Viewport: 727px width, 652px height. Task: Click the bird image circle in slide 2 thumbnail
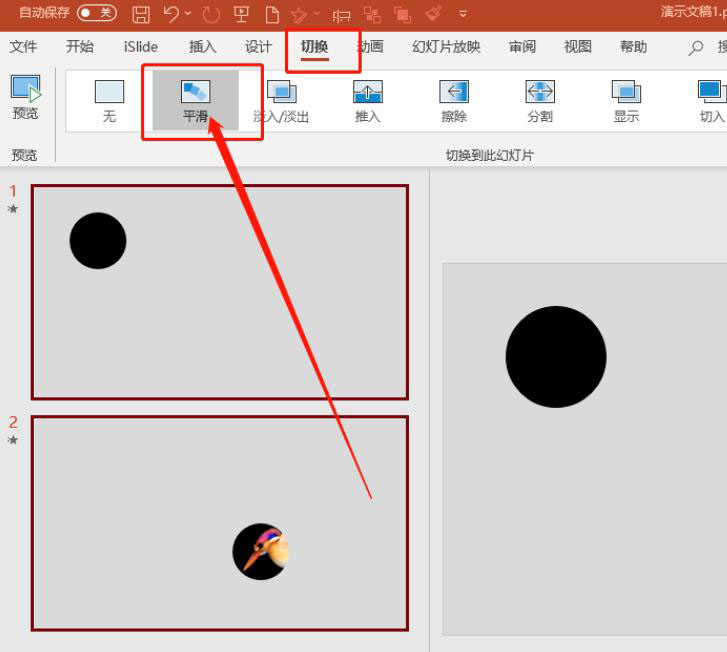point(261,551)
